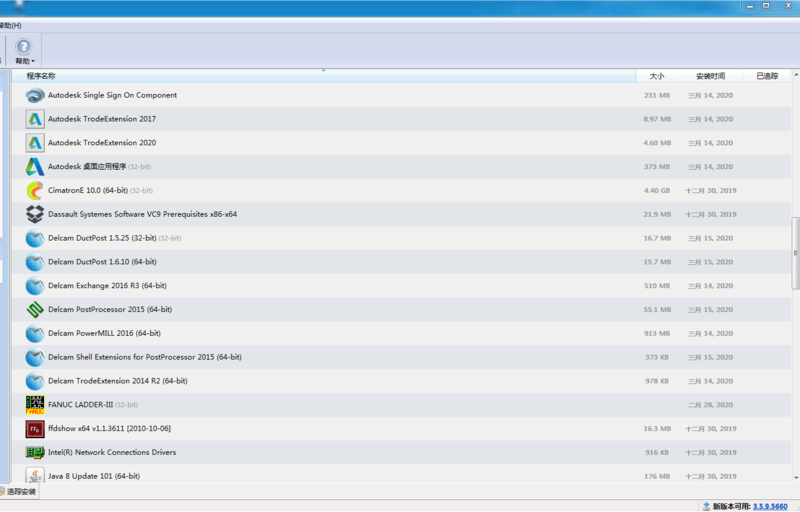The height and width of the screenshot is (512, 800).
Task: Click the Delcam Shell Extensions icon
Action: 35,357
